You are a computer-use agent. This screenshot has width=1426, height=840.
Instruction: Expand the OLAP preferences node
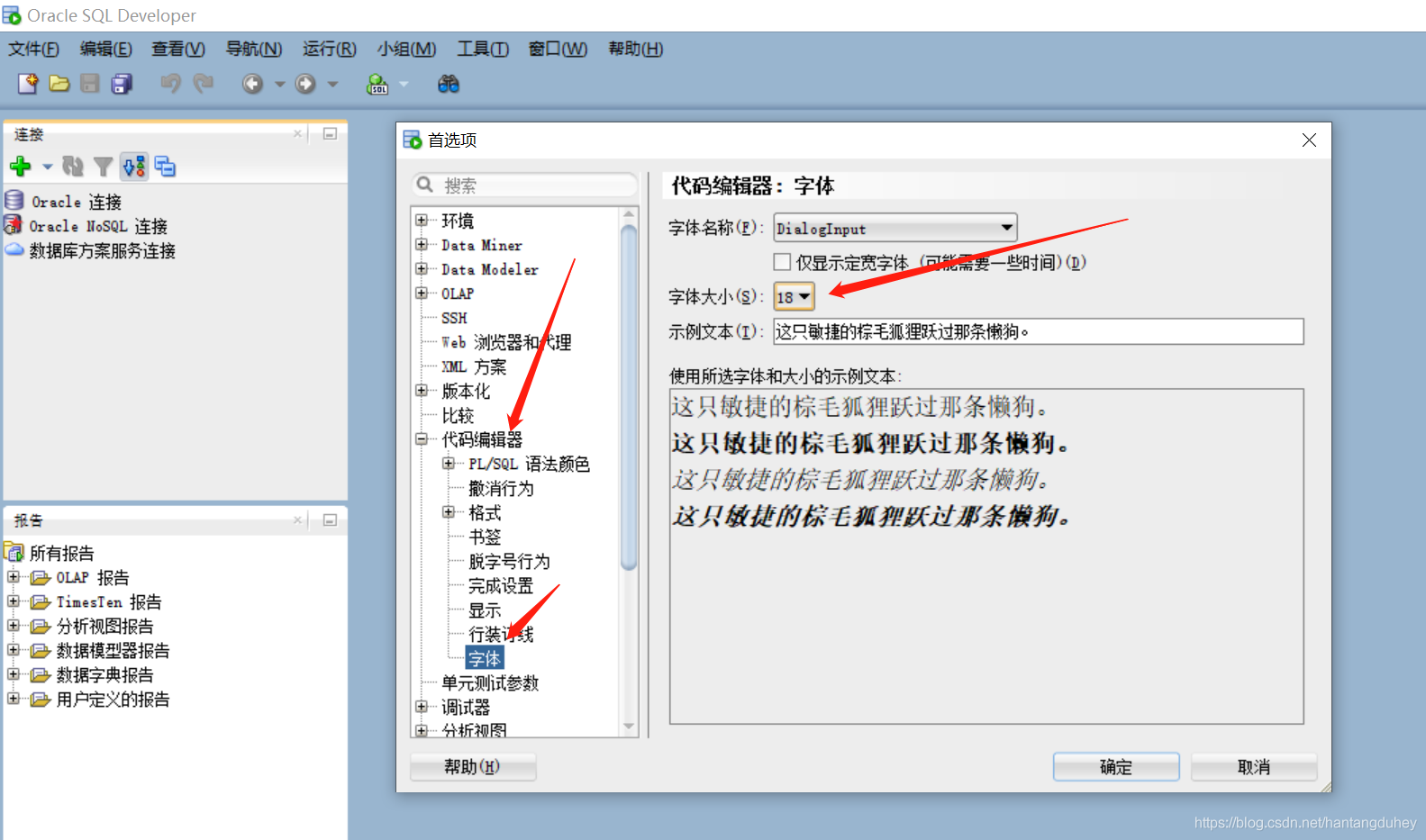tap(421, 293)
